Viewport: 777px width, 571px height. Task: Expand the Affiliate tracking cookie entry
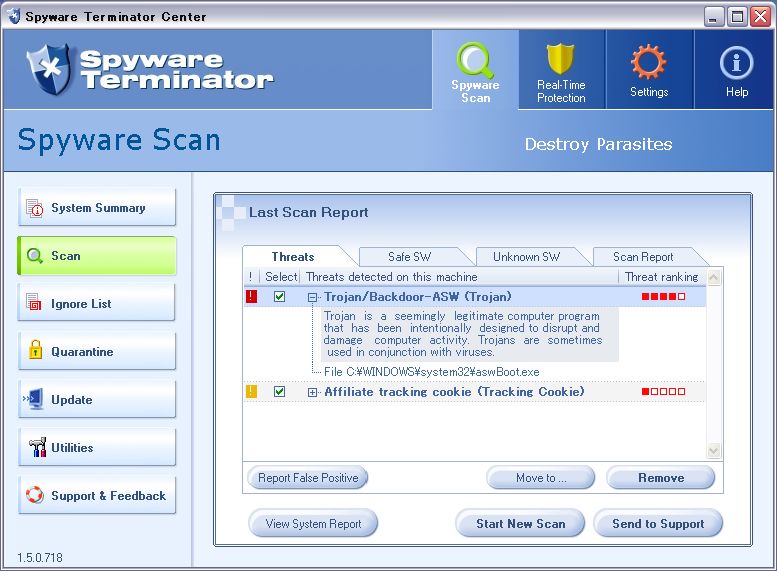pos(313,392)
